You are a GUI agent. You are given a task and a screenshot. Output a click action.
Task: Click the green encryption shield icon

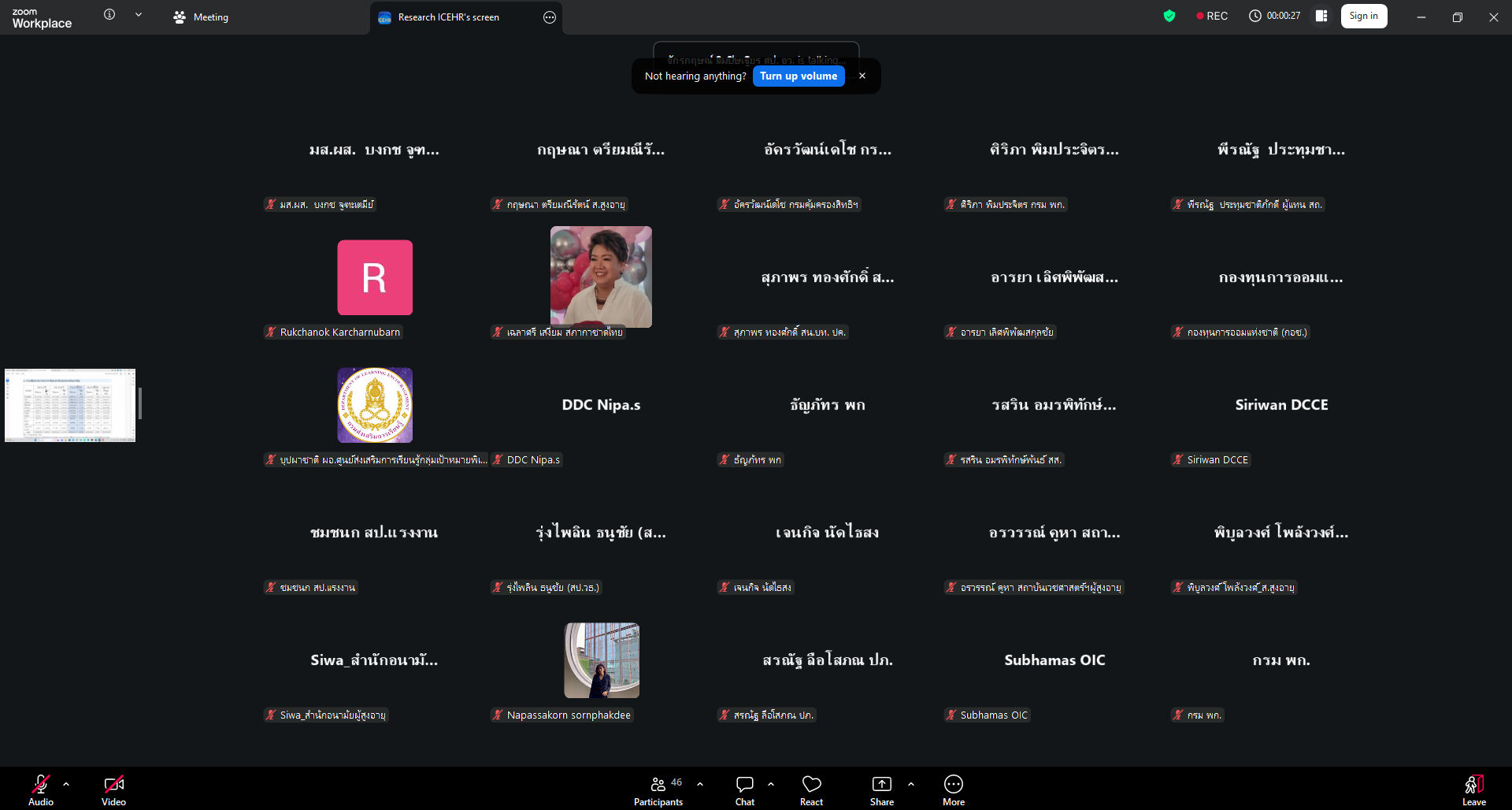point(1169,16)
